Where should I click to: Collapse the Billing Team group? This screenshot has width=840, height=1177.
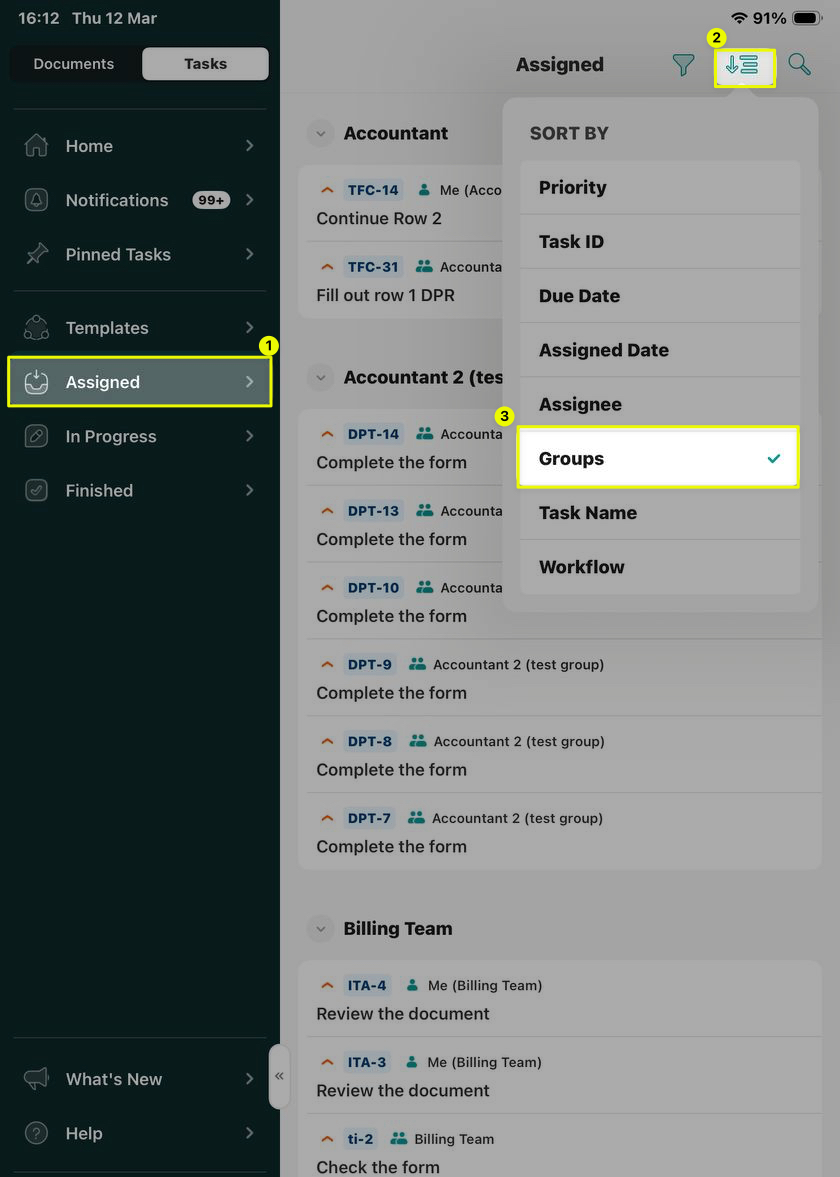(x=320, y=929)
